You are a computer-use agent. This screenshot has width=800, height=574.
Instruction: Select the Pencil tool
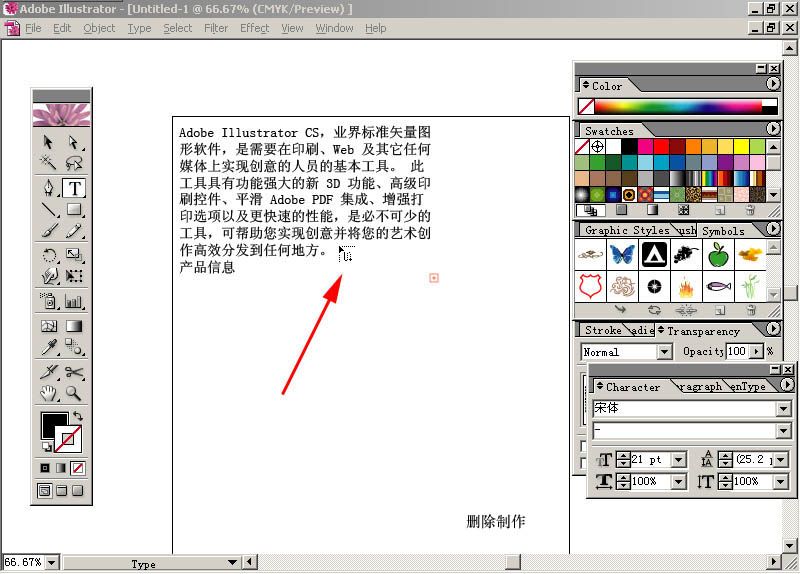[74, 231]
